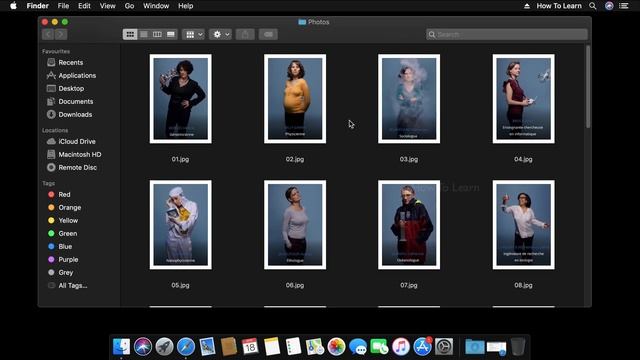
Task: Select the 05.jpg thumbnail
Action: [x=180, y=225]
